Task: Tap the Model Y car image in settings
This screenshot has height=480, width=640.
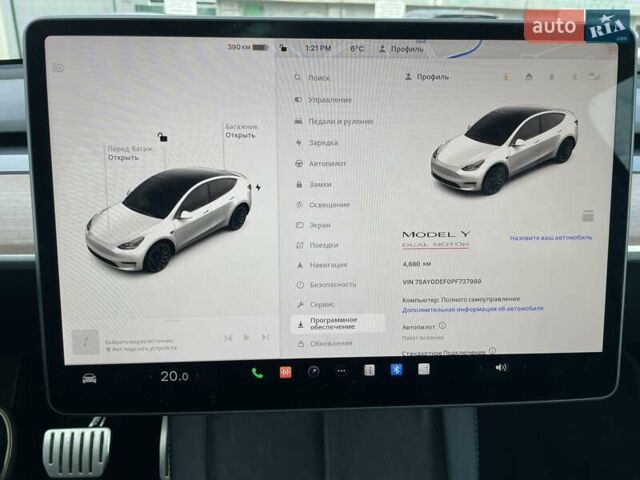Action: pos(505,150)
